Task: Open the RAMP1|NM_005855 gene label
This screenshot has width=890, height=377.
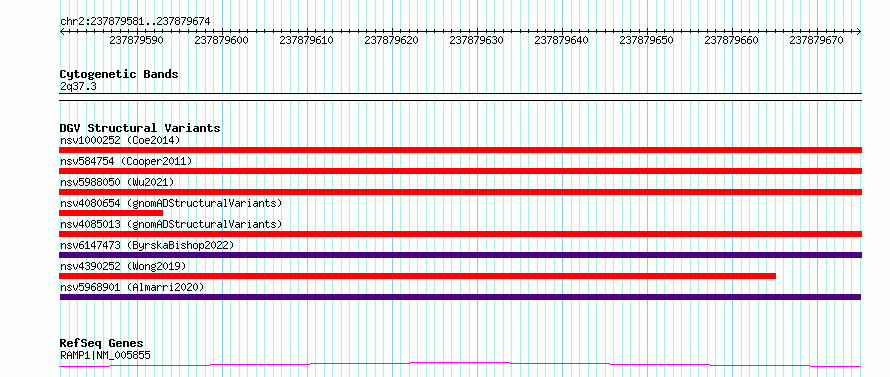Action: point(105,355)
